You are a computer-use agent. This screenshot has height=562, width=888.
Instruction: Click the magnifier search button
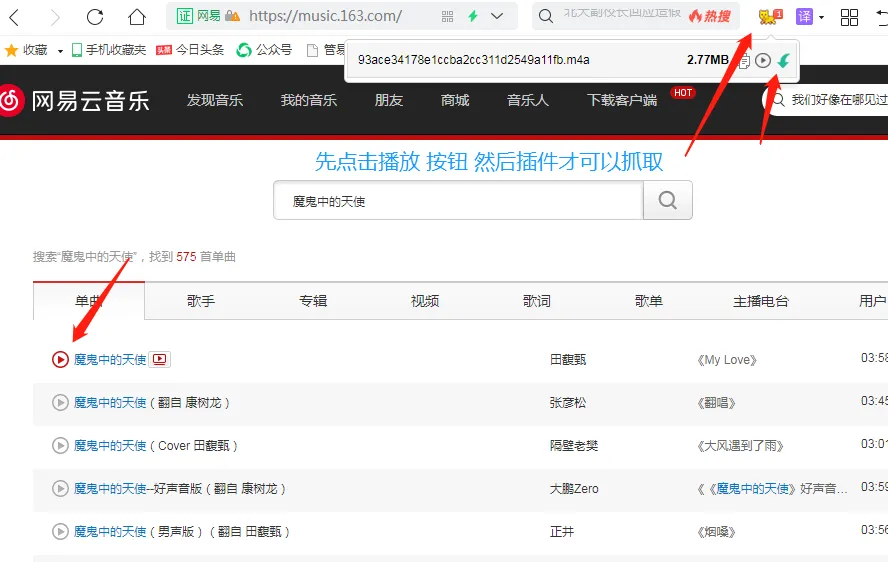coord(668,200)
